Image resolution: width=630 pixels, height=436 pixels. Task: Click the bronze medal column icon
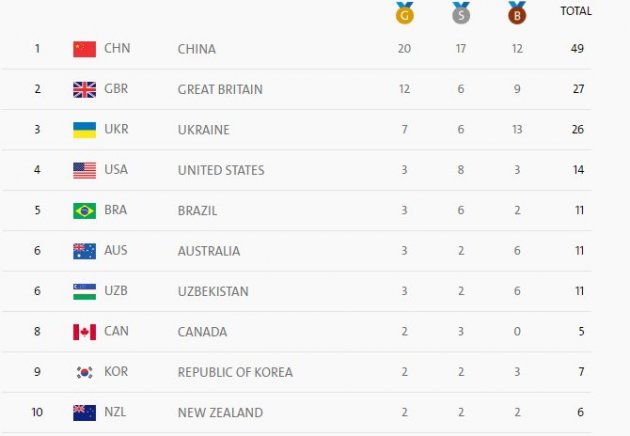pos(517,14)
